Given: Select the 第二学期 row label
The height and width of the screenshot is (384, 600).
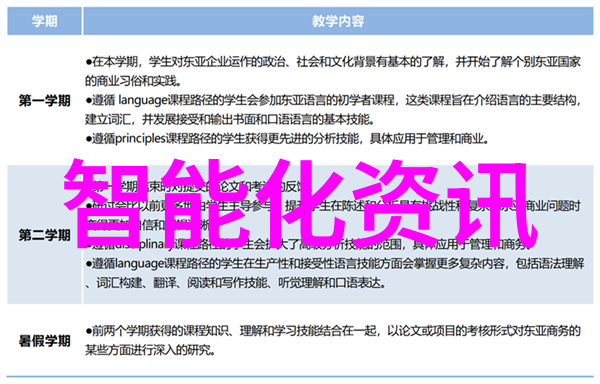Looking at the screenshot, I should 45,235.
